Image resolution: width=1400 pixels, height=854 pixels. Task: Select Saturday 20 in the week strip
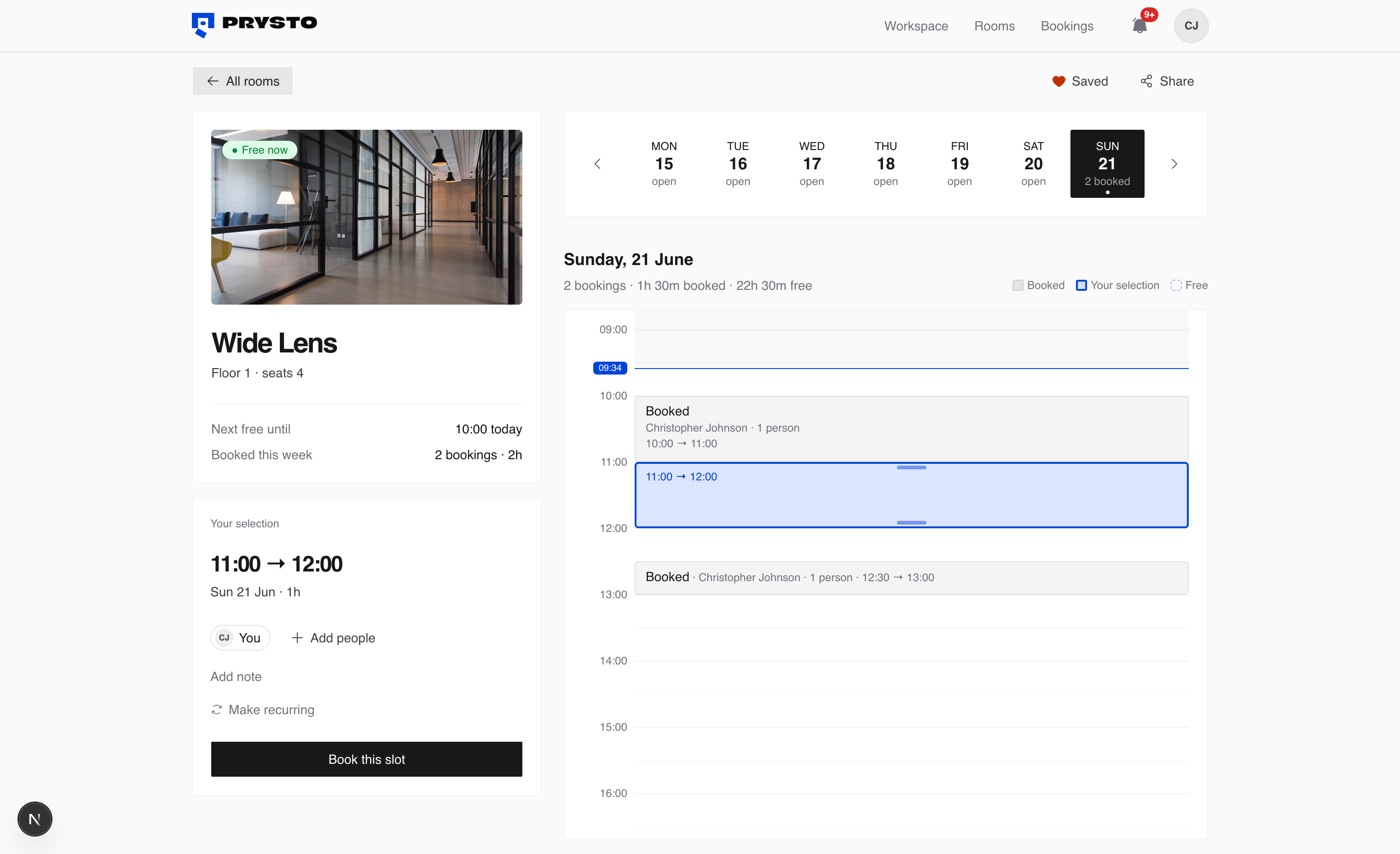(1033, 164)
